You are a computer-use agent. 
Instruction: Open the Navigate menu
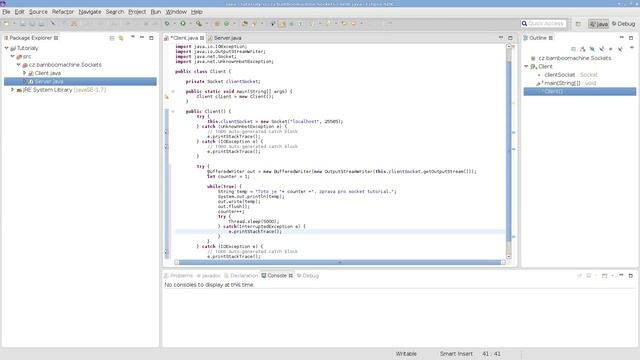point(90,12)
